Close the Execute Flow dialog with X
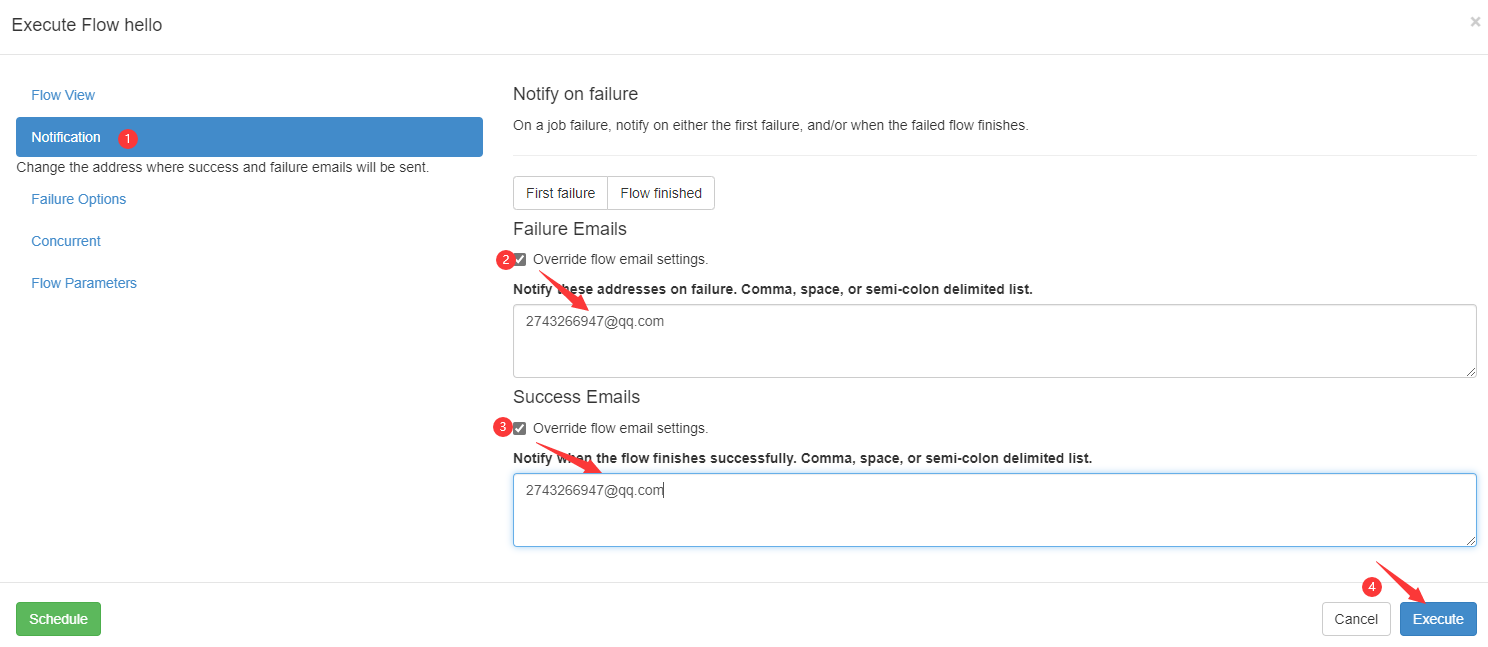The image size is (1488, 647). pyautogui.click(x=1475, y=21)
